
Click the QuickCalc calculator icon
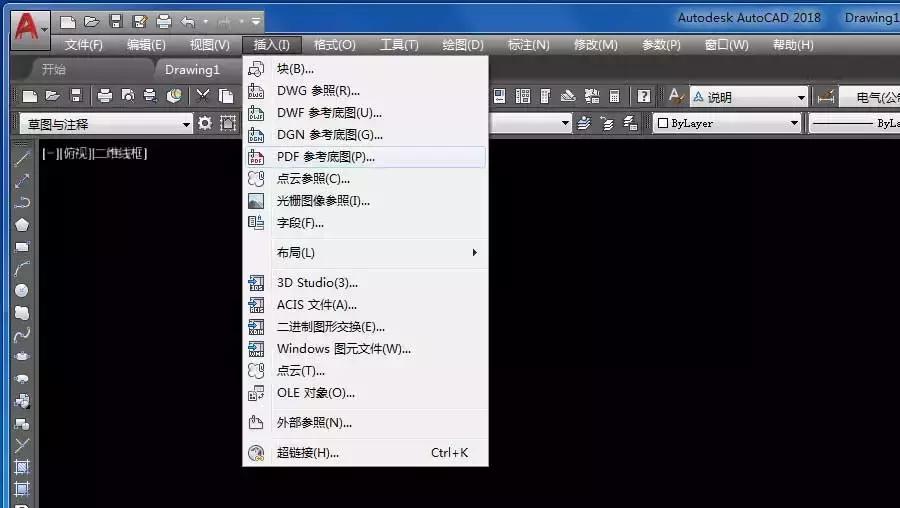point(615,96)
